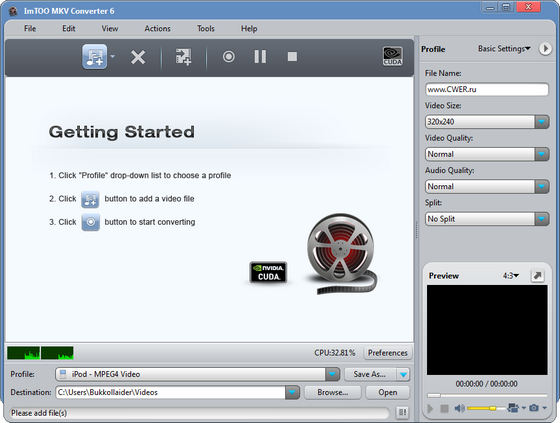Open the Tools menu
The height and width of the screenshot is (423, 560).
[206, 29]
